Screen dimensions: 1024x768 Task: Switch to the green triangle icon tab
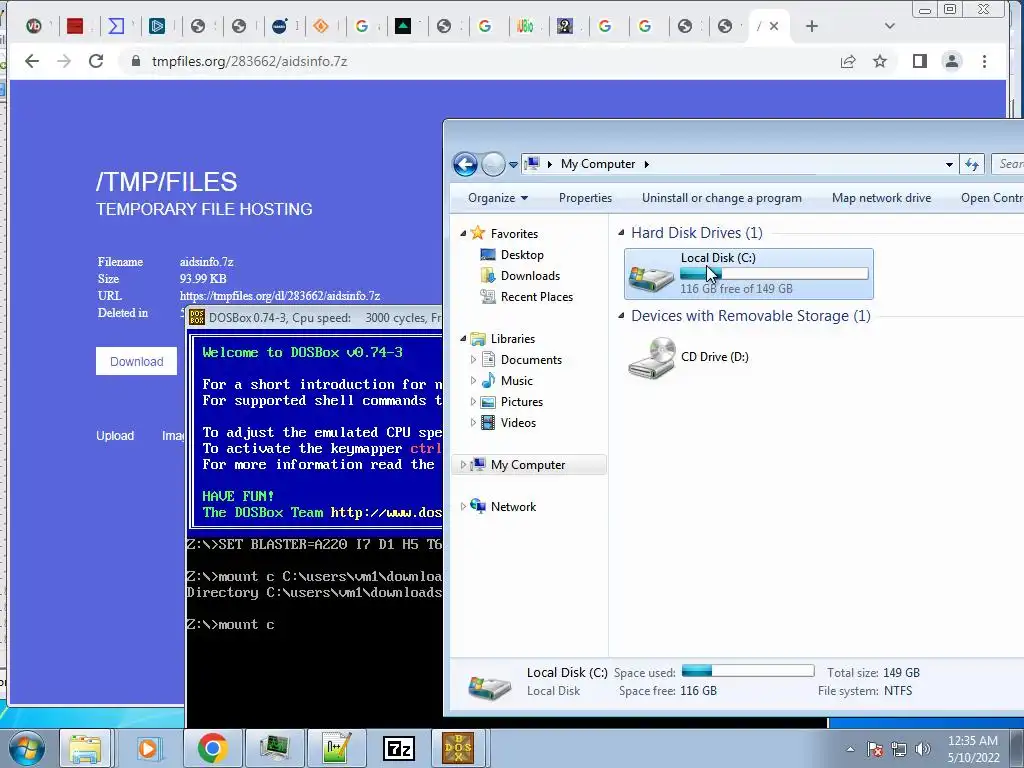coord(403,26)
